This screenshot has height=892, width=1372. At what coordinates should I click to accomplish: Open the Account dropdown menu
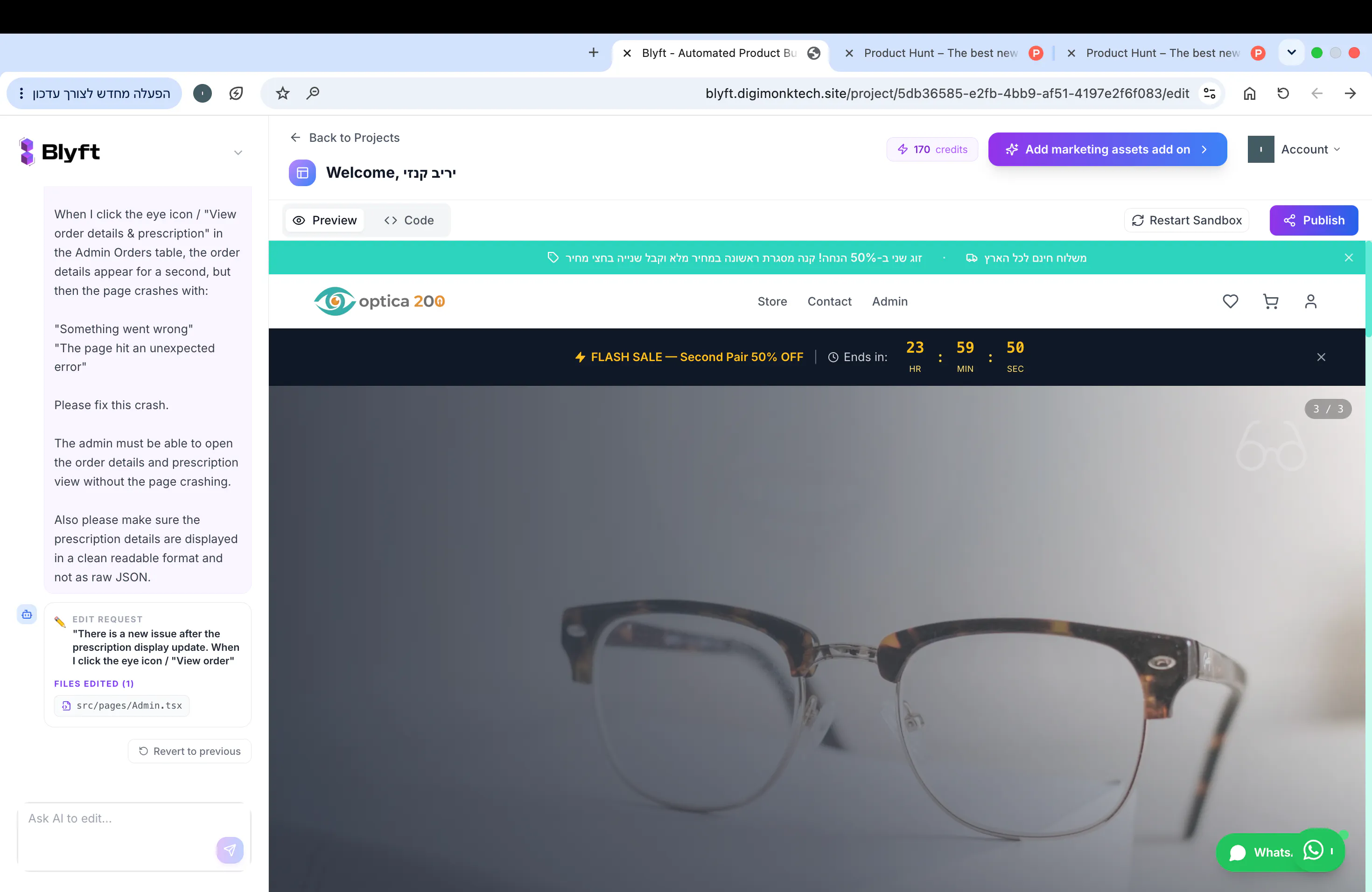click(1295, 149)
